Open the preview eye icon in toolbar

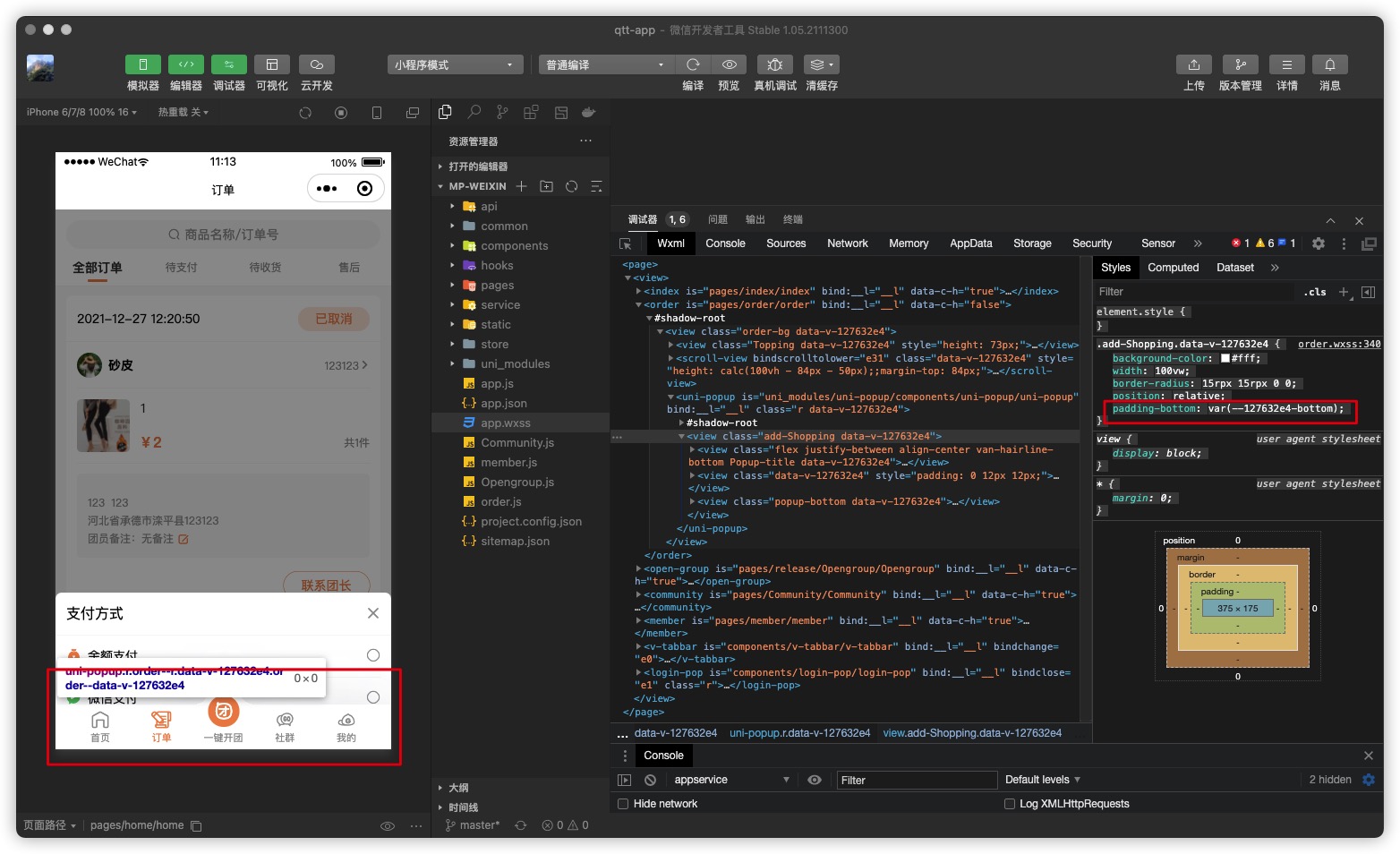(x=730, y=64)
